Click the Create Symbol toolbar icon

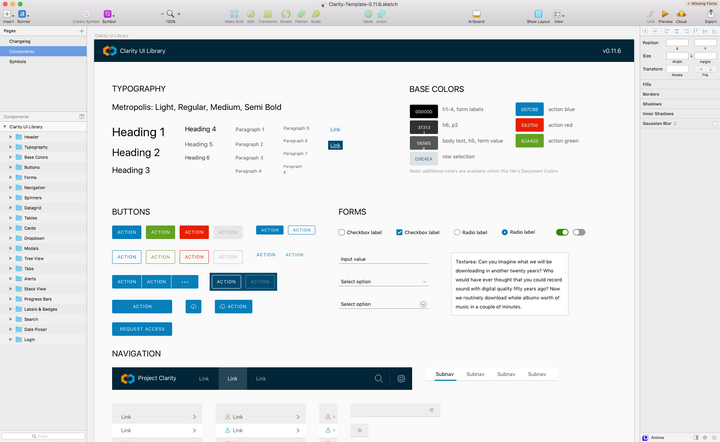click(x=86, y=14)
